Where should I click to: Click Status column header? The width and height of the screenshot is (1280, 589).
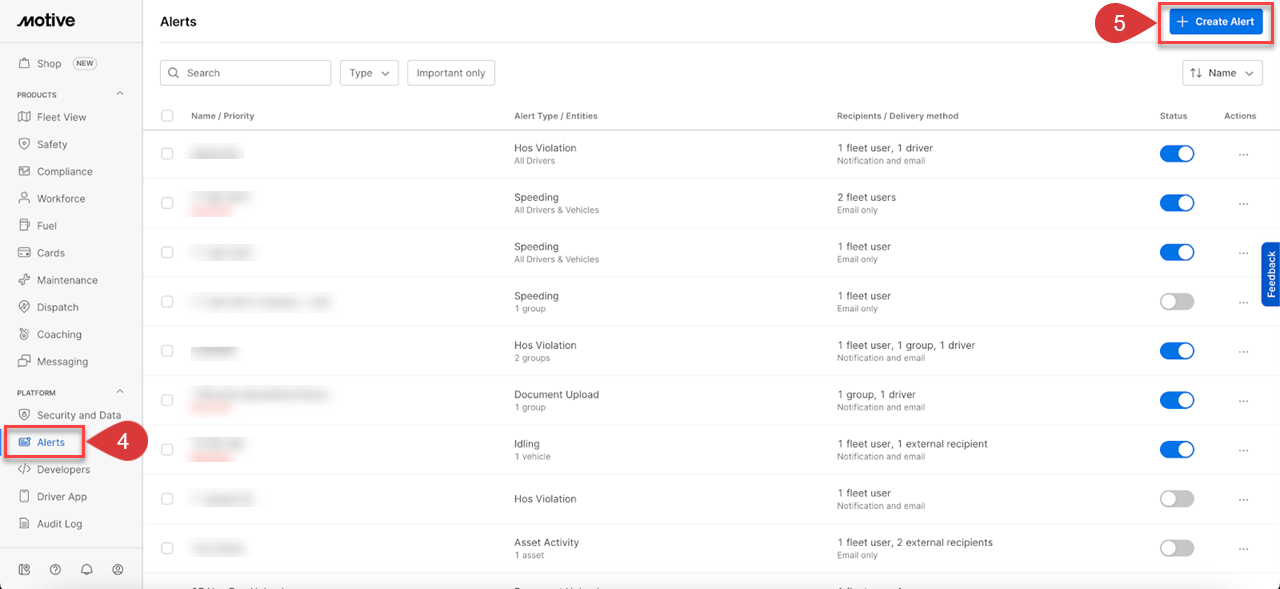coord(1174,116)
